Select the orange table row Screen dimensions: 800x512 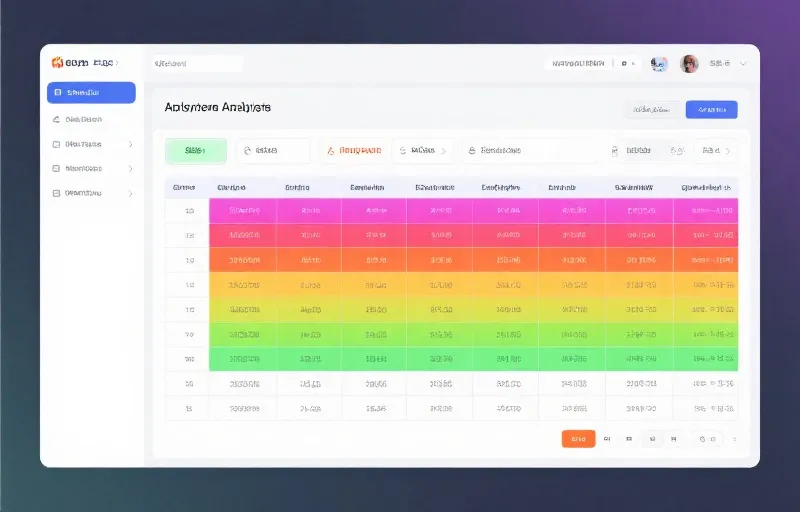452,260
